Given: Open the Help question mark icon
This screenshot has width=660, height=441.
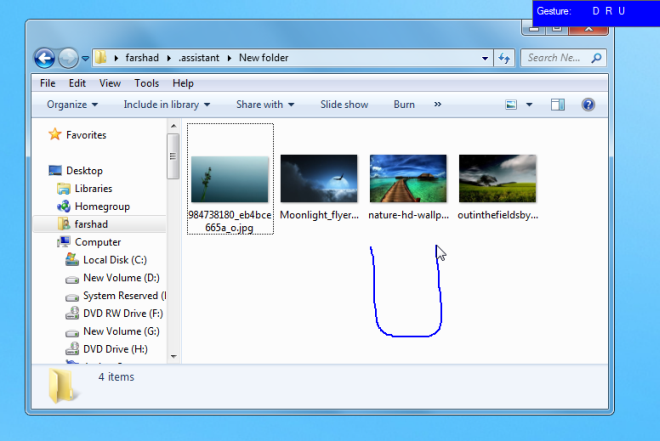Looking at the screenshot, I should click(x=588, y=104).
